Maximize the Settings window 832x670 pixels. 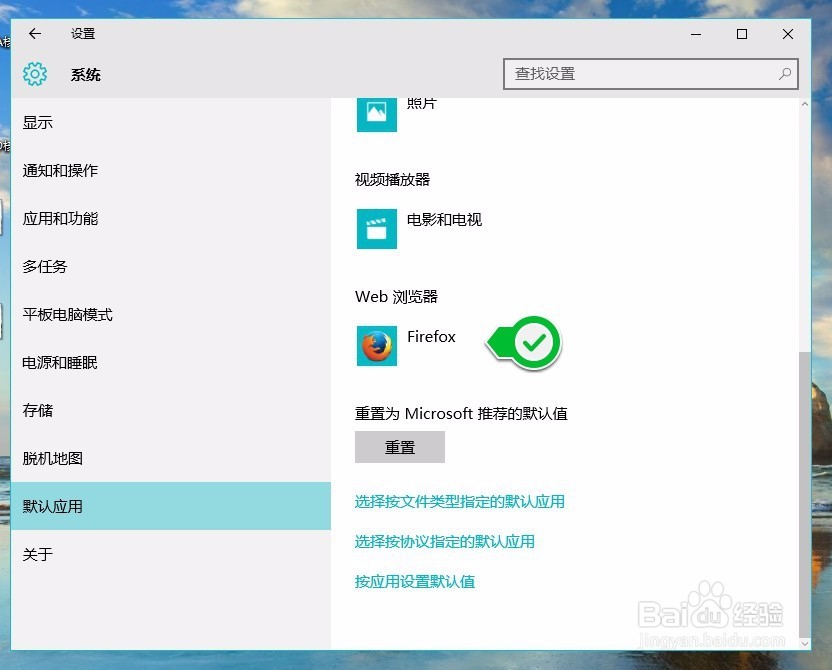[x=742, y=34]
